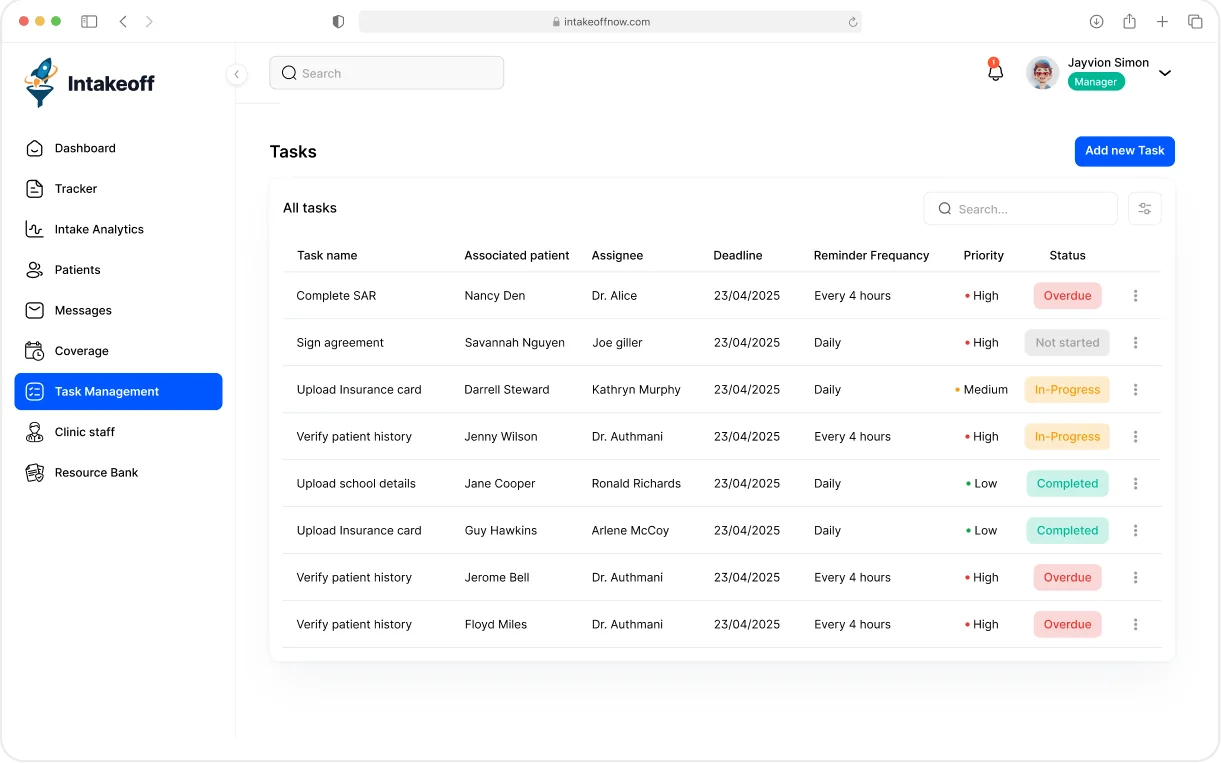Screen dimensions: 1221x763
Task: Click Completed status for Jane Cooper
Action: click(1067, 484)
